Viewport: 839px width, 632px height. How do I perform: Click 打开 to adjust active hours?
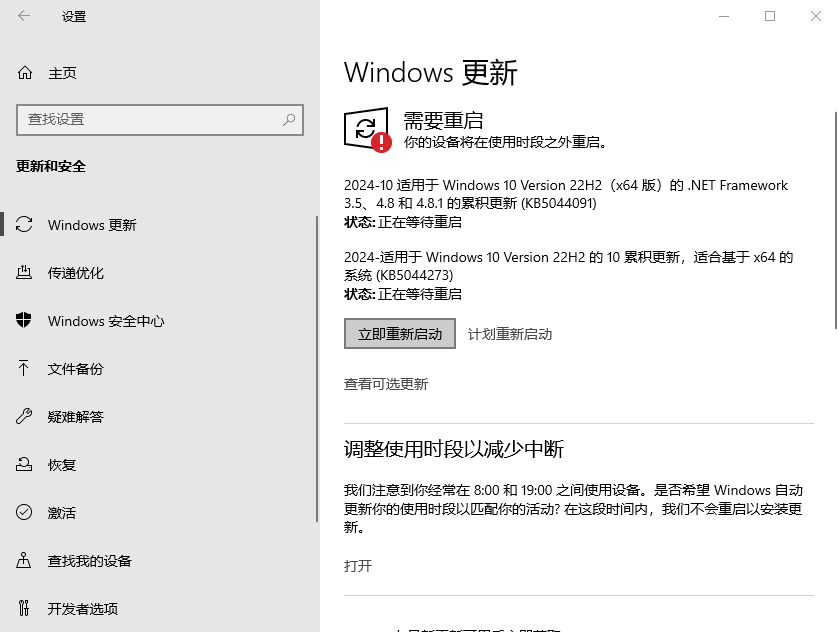(x=357, y=566)
